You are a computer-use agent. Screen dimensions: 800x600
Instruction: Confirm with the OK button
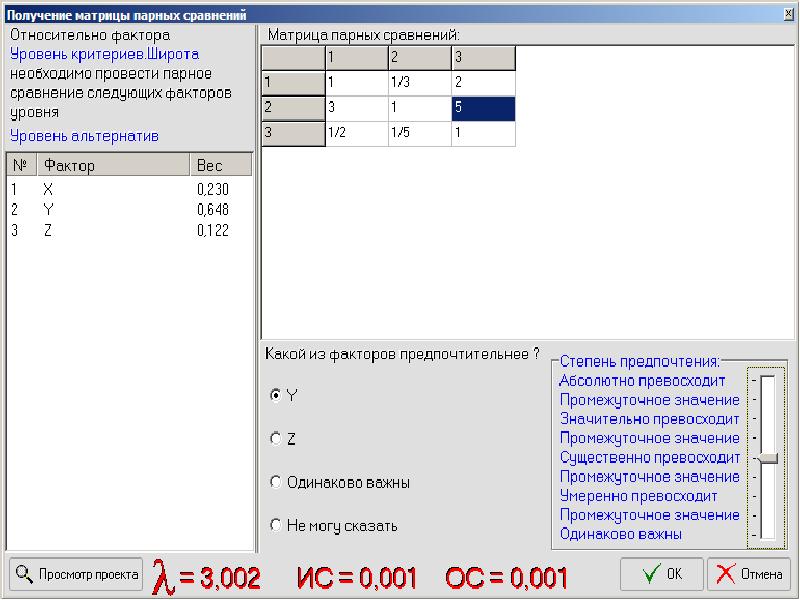pyautogui.click(x=662, y=574)
